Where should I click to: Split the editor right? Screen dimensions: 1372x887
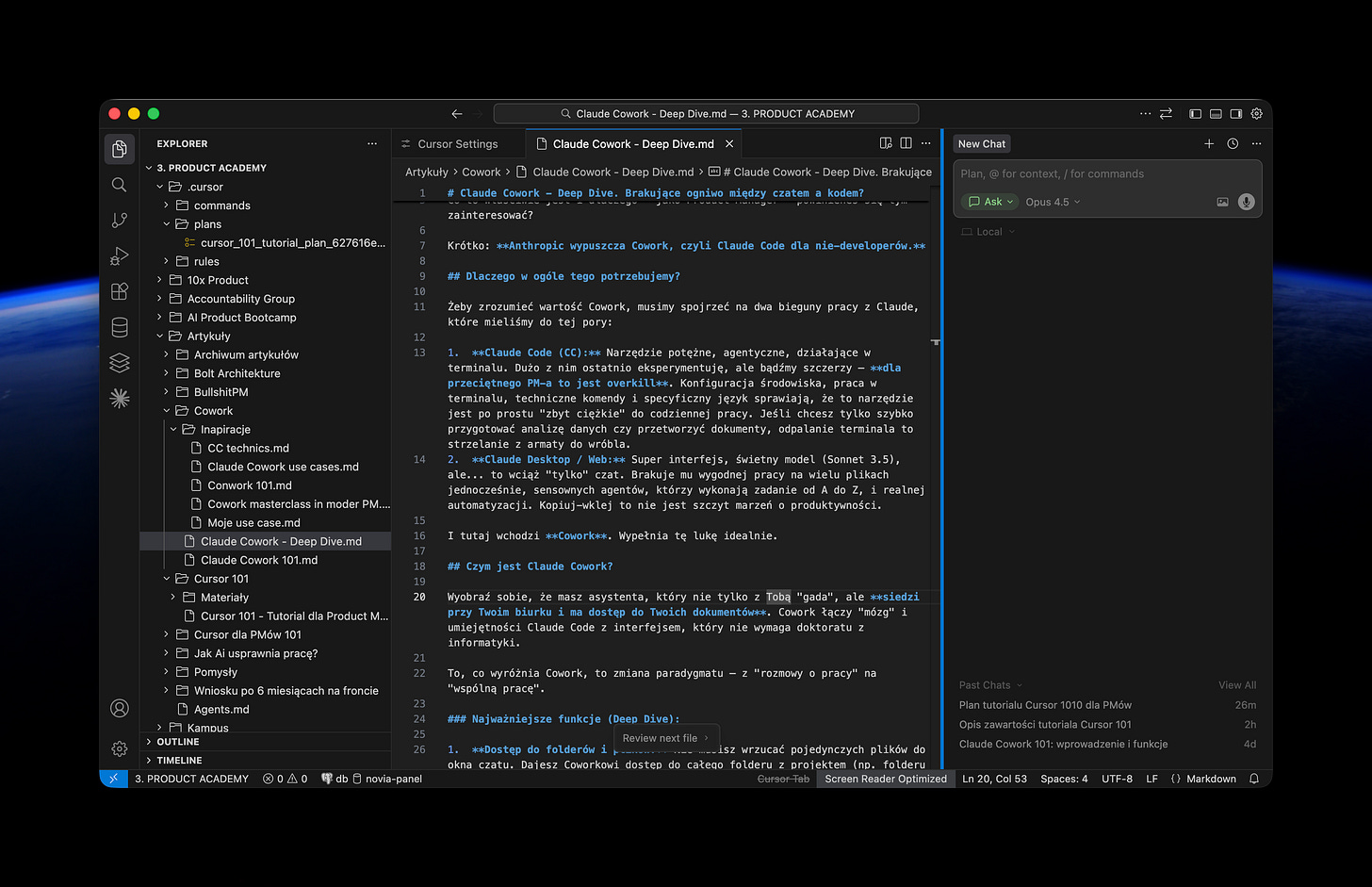pos(906,143)
